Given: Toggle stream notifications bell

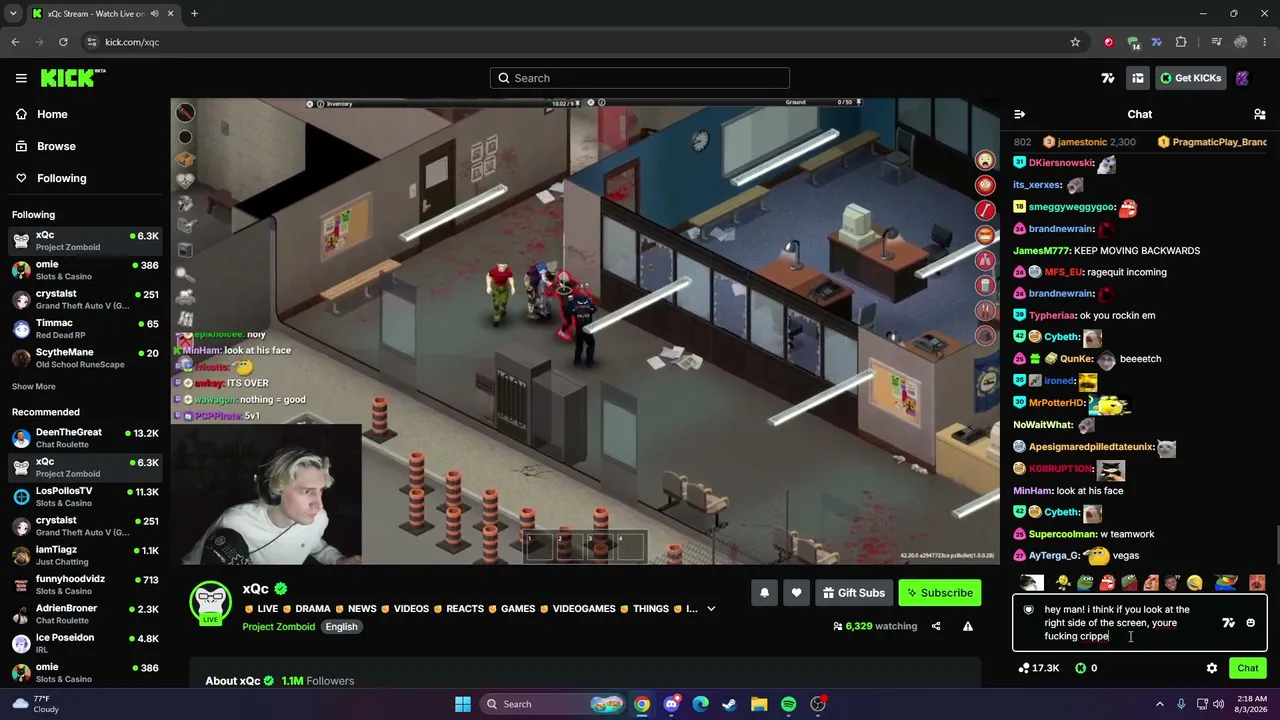Looking at the screenshot, I should [x=764, y=593].
